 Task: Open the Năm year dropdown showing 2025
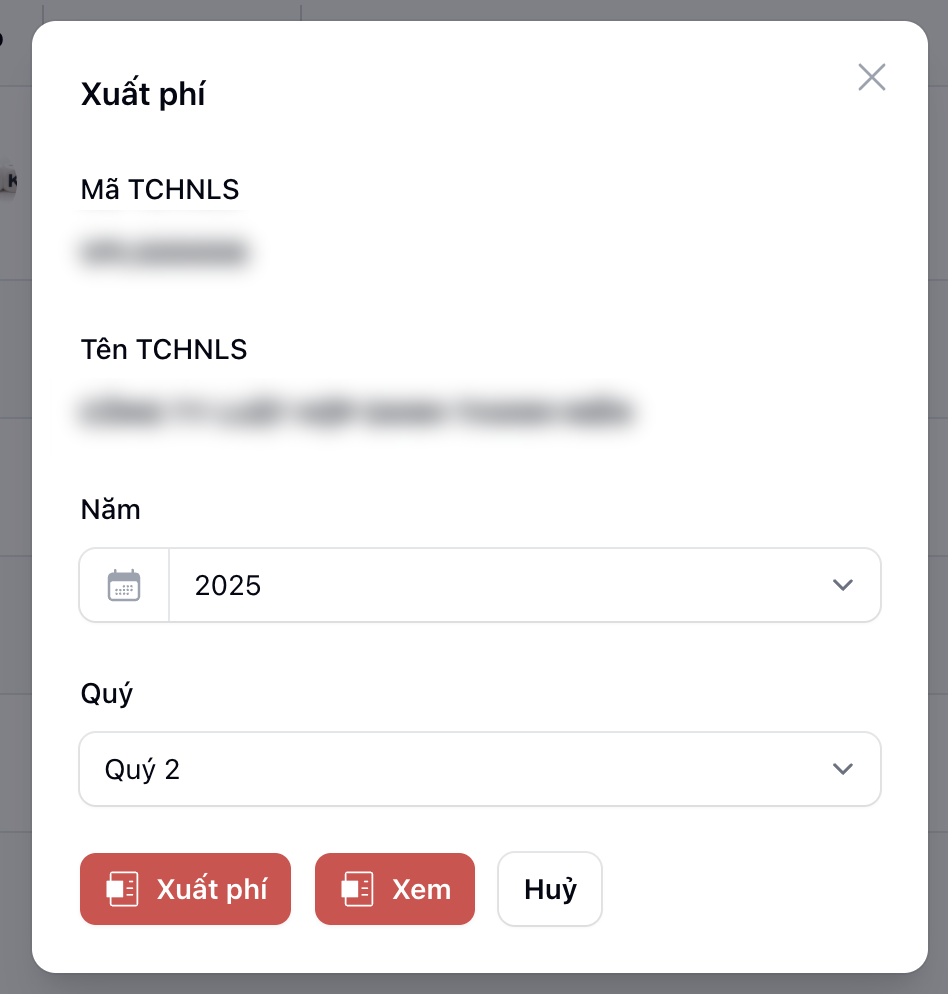tap(500, 585)
